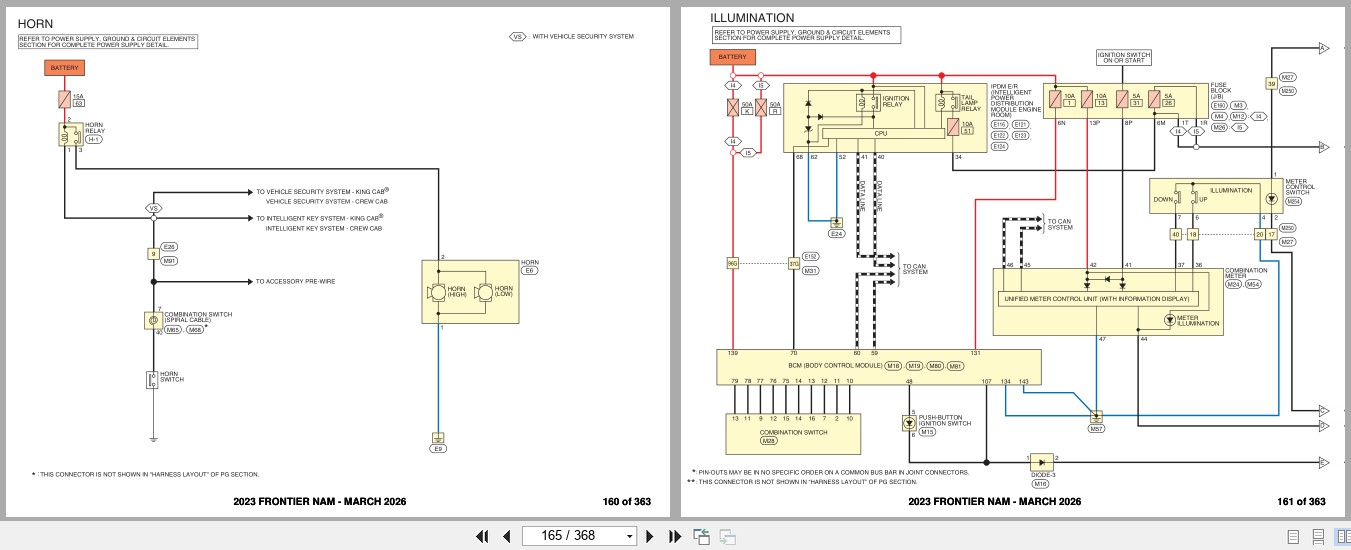1351x550 pixels.
Task: Open the page number dropdown arrow
Action: [x=629, y=536]
